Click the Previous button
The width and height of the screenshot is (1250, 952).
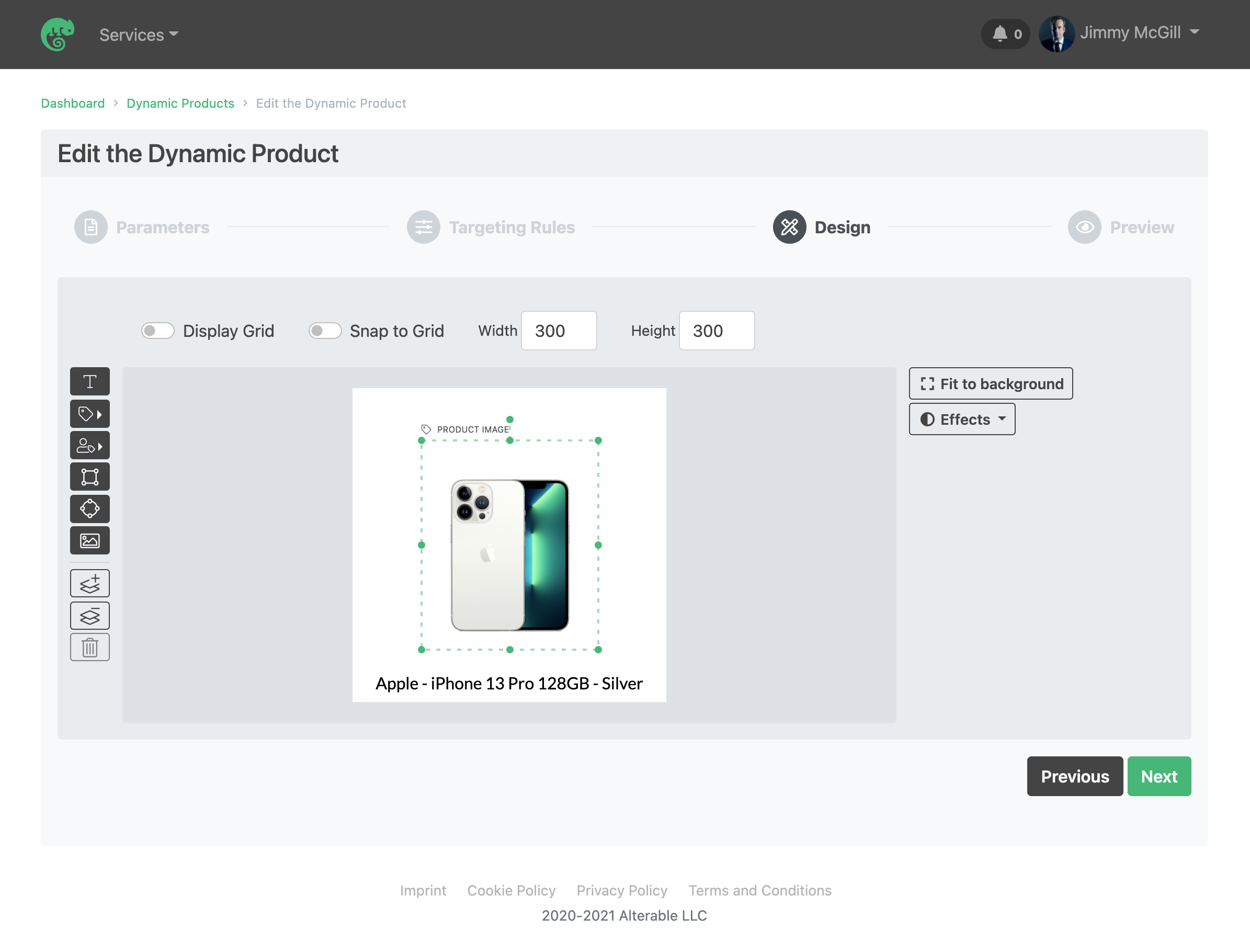(x=1075, y=776)
